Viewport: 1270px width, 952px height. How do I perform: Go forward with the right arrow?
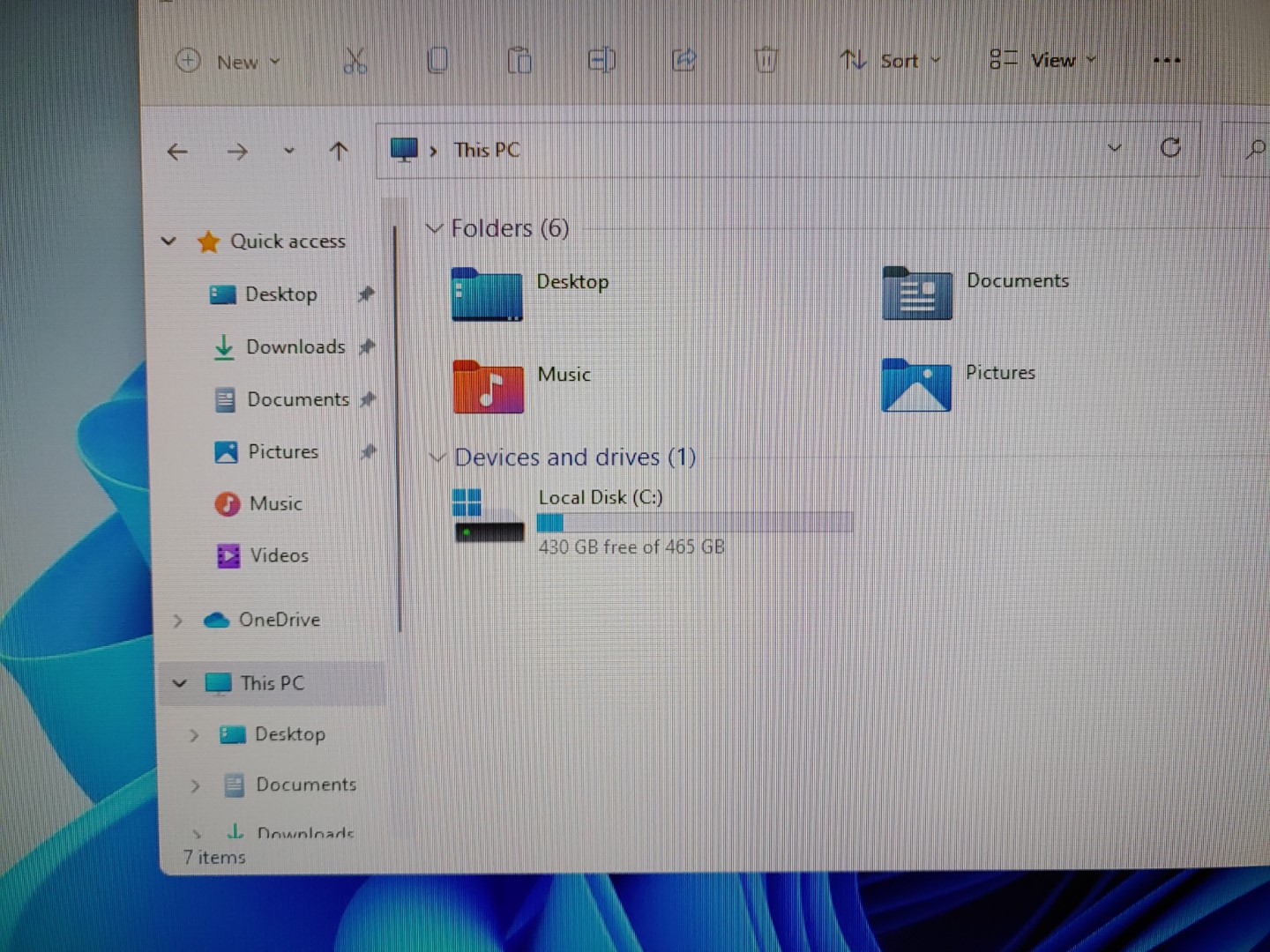click(x=236, y=152)
